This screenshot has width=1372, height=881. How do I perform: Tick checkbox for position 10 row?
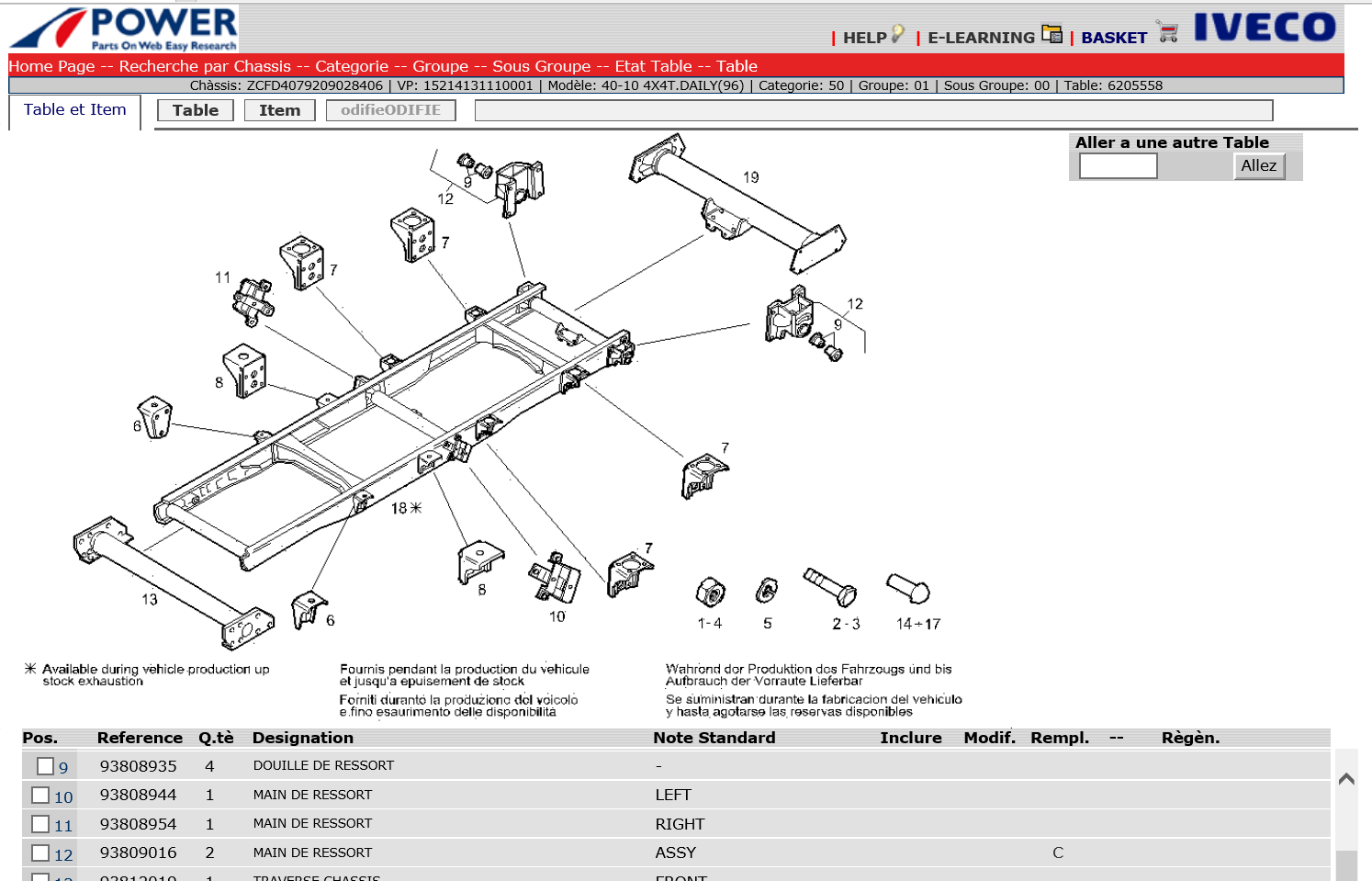click(x=40, y=795)
